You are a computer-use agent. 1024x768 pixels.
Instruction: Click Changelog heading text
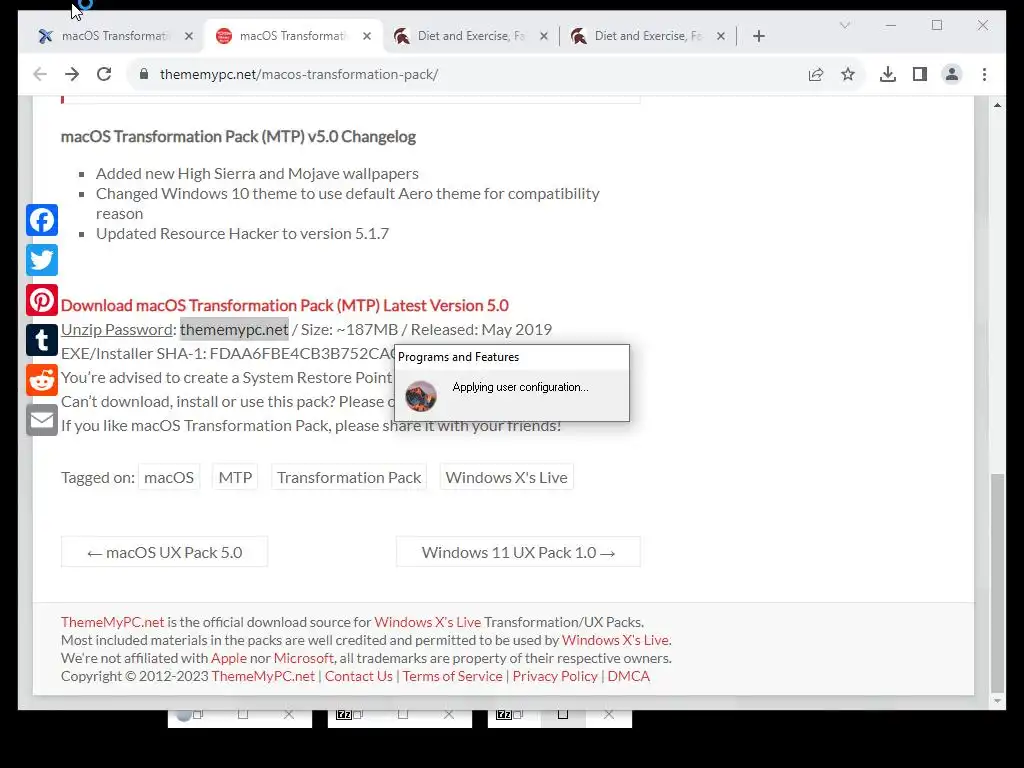click(x=238, y=136)
